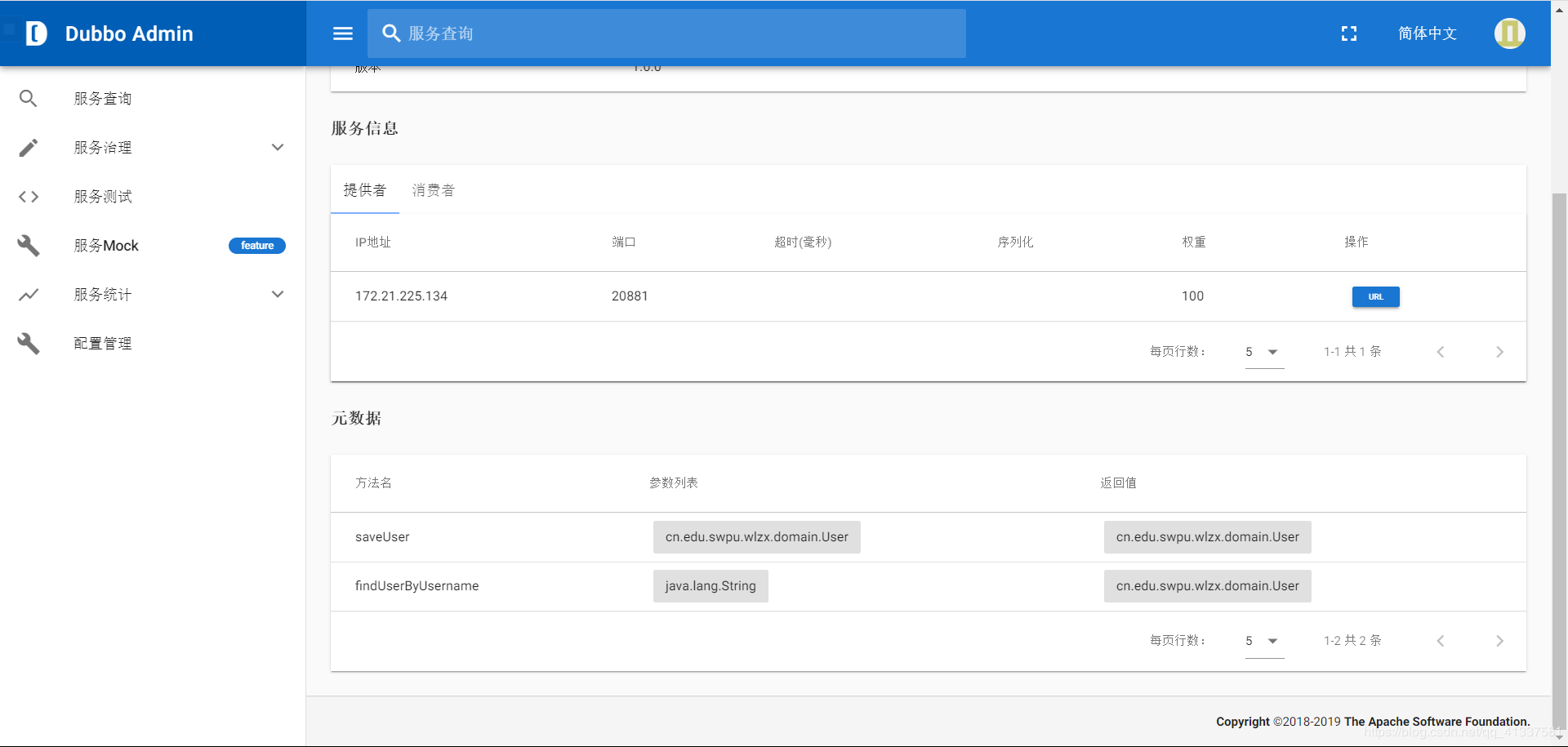Click the hamburger menu icon
The height and width of the screenshot is (747, 1568).
click(x=343, y=33)
